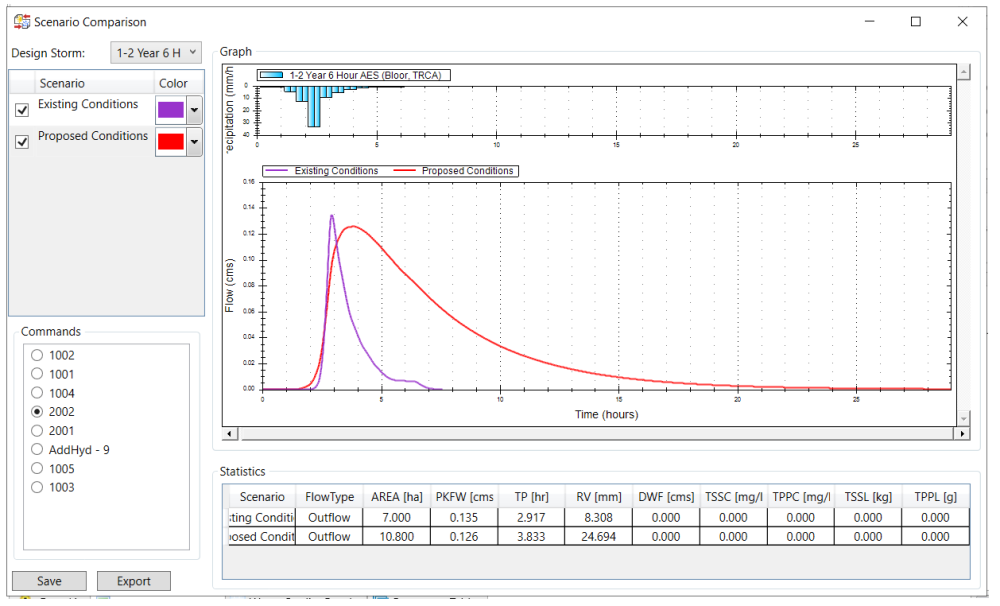Maximize the Scenario Comparison window
1000x606 pixels.
click(x=916, y=22)
